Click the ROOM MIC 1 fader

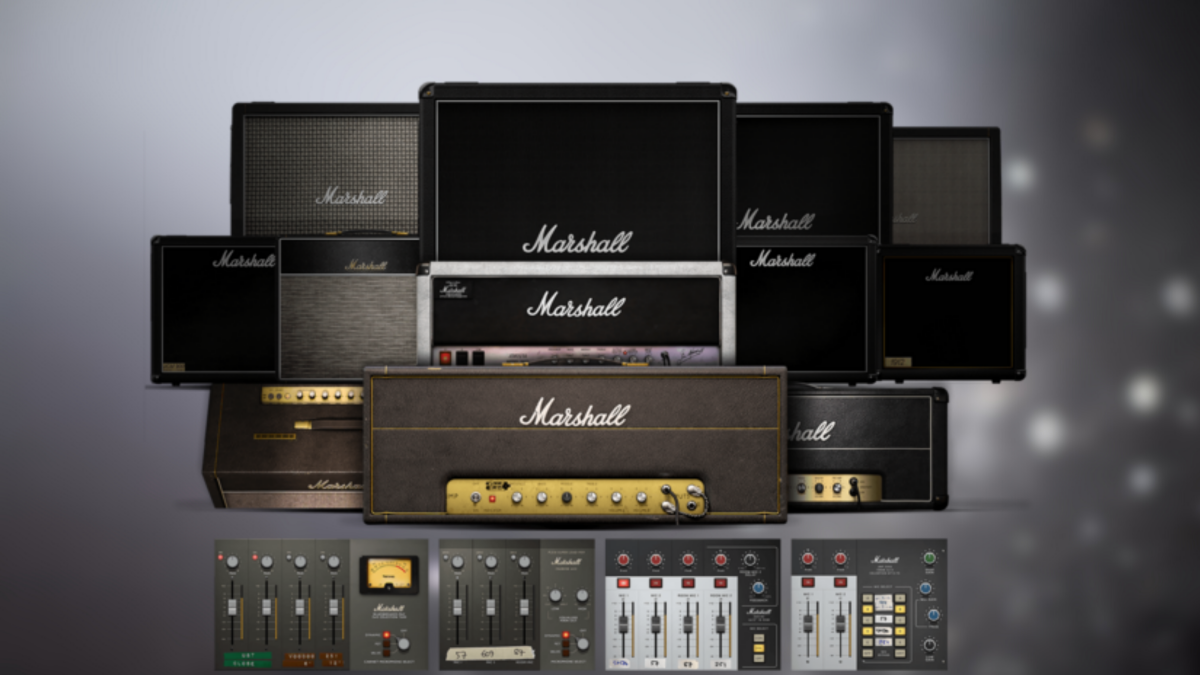pos(688,624)
